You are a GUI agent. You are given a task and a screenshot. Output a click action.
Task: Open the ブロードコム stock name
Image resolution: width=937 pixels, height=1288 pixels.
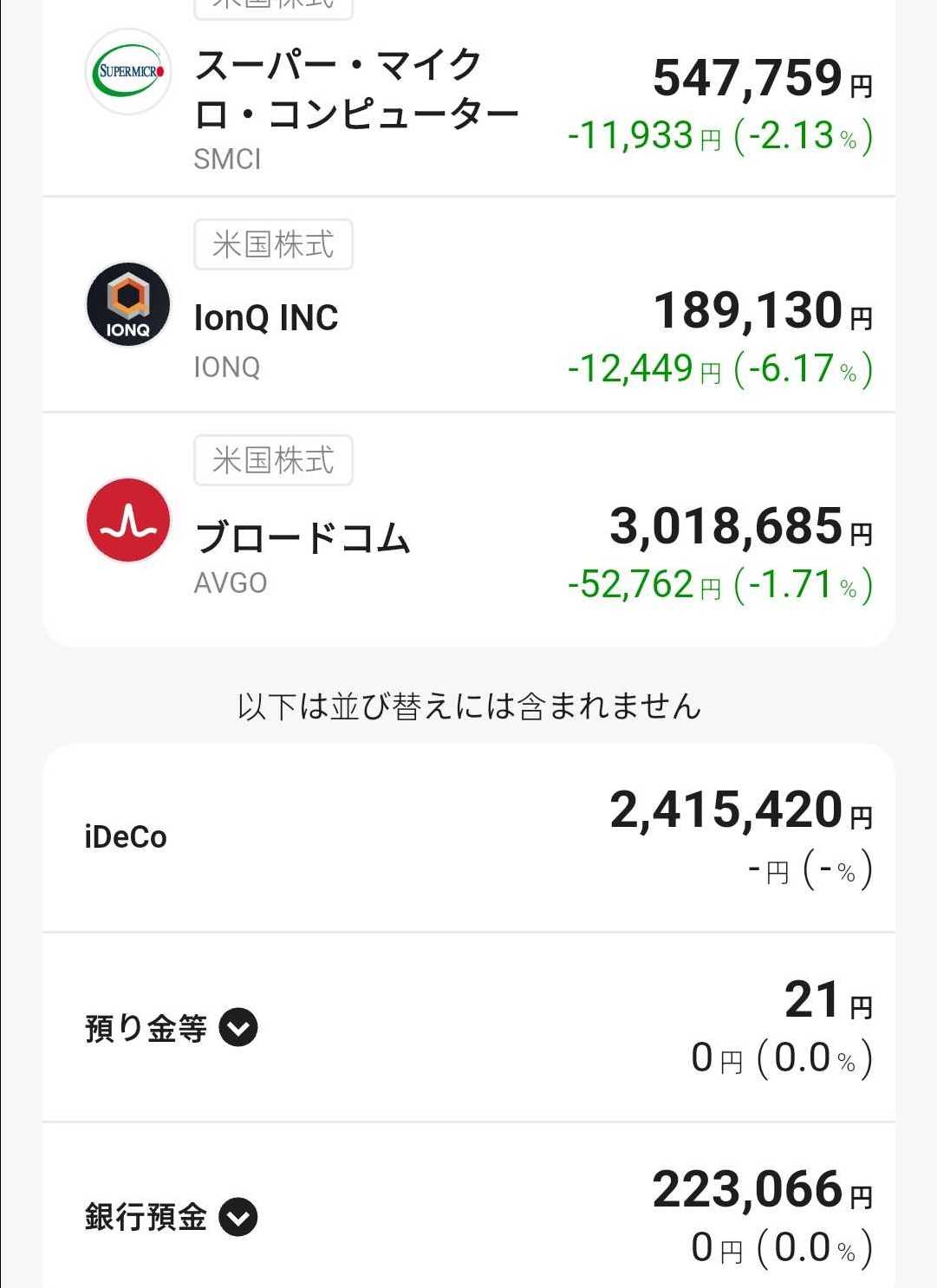click(x=303, y=537)
